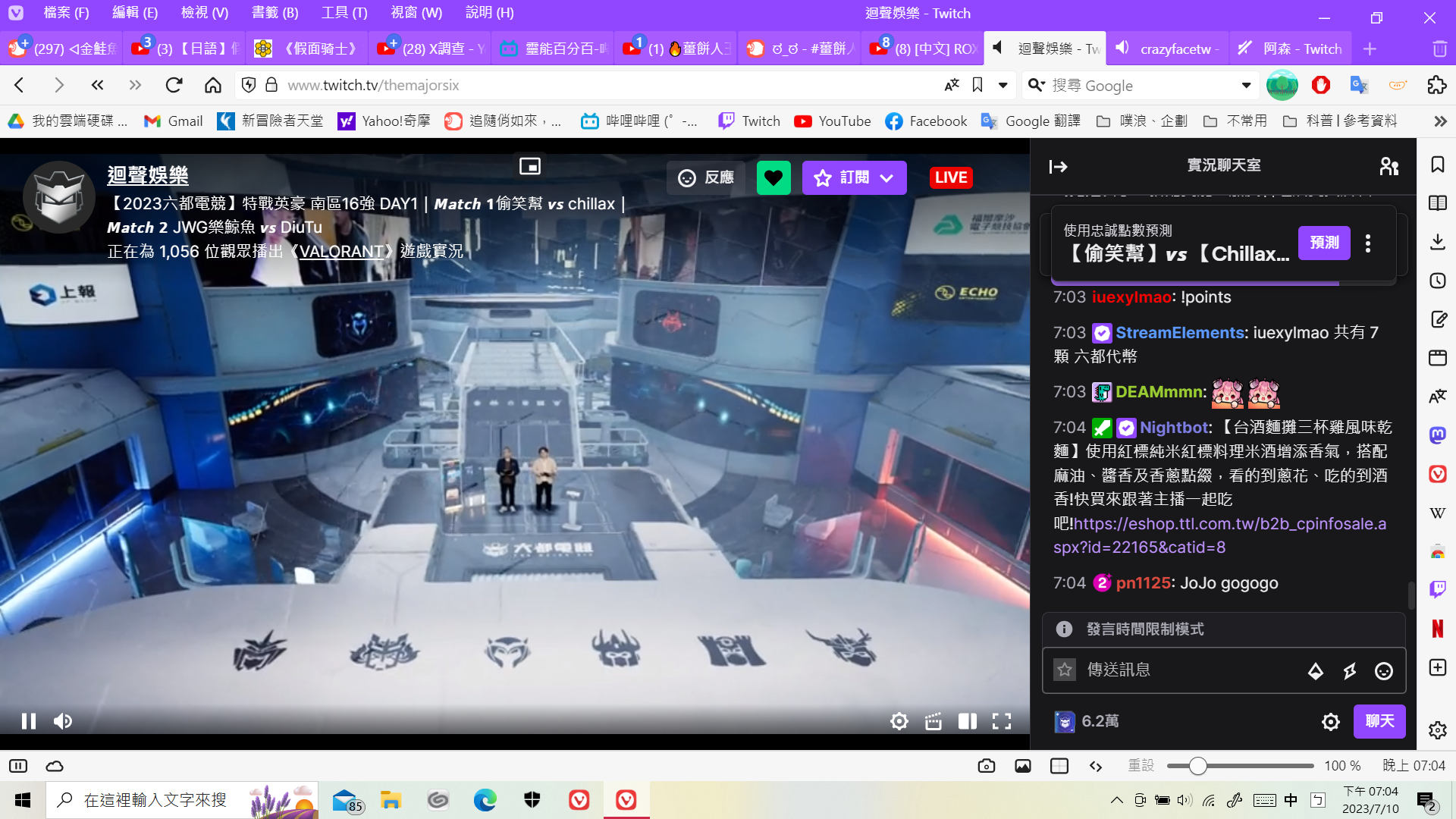Open history clock panel in sidebar
This screenshot has width=1456, height=819.
[x=1437, y=281]
